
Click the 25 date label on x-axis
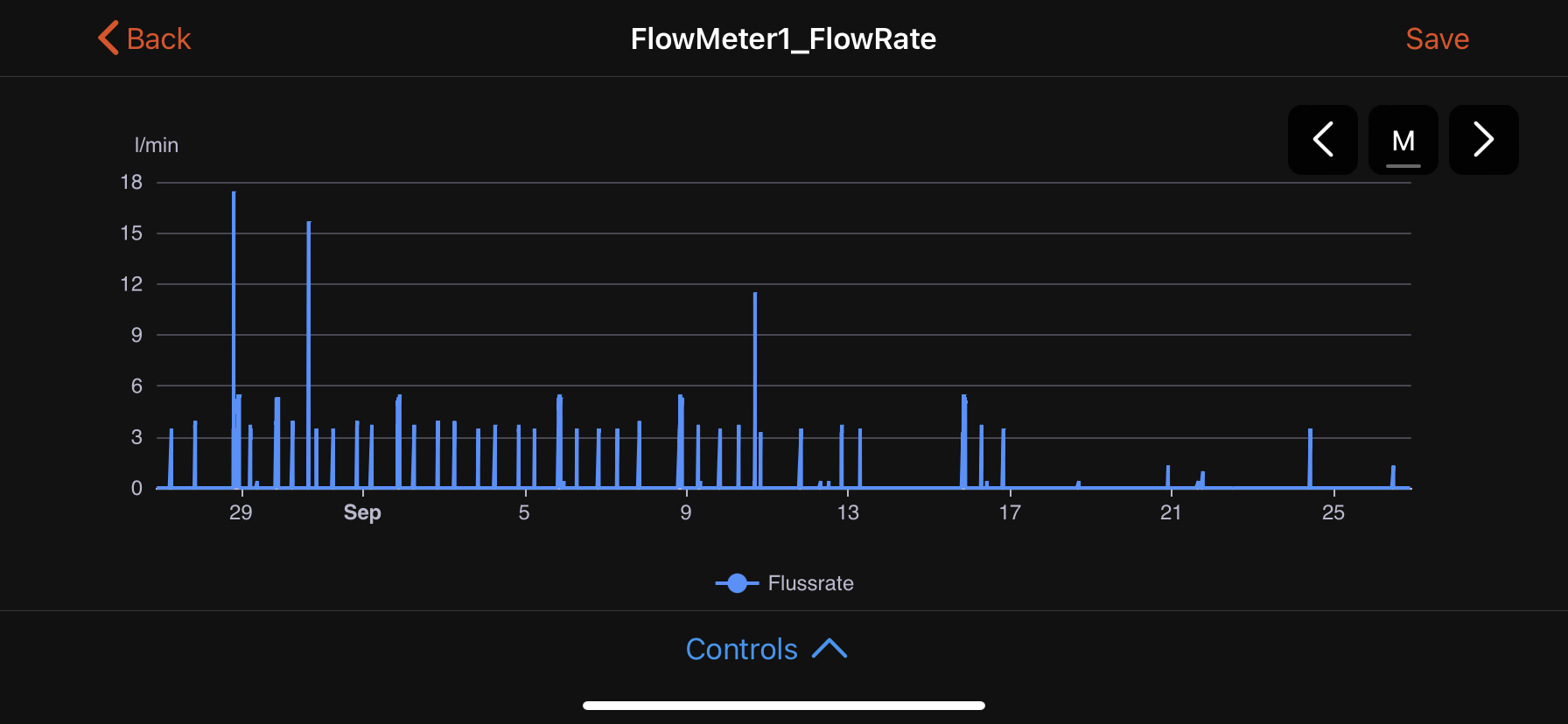pyautogui.click(x=1333, y=512)
